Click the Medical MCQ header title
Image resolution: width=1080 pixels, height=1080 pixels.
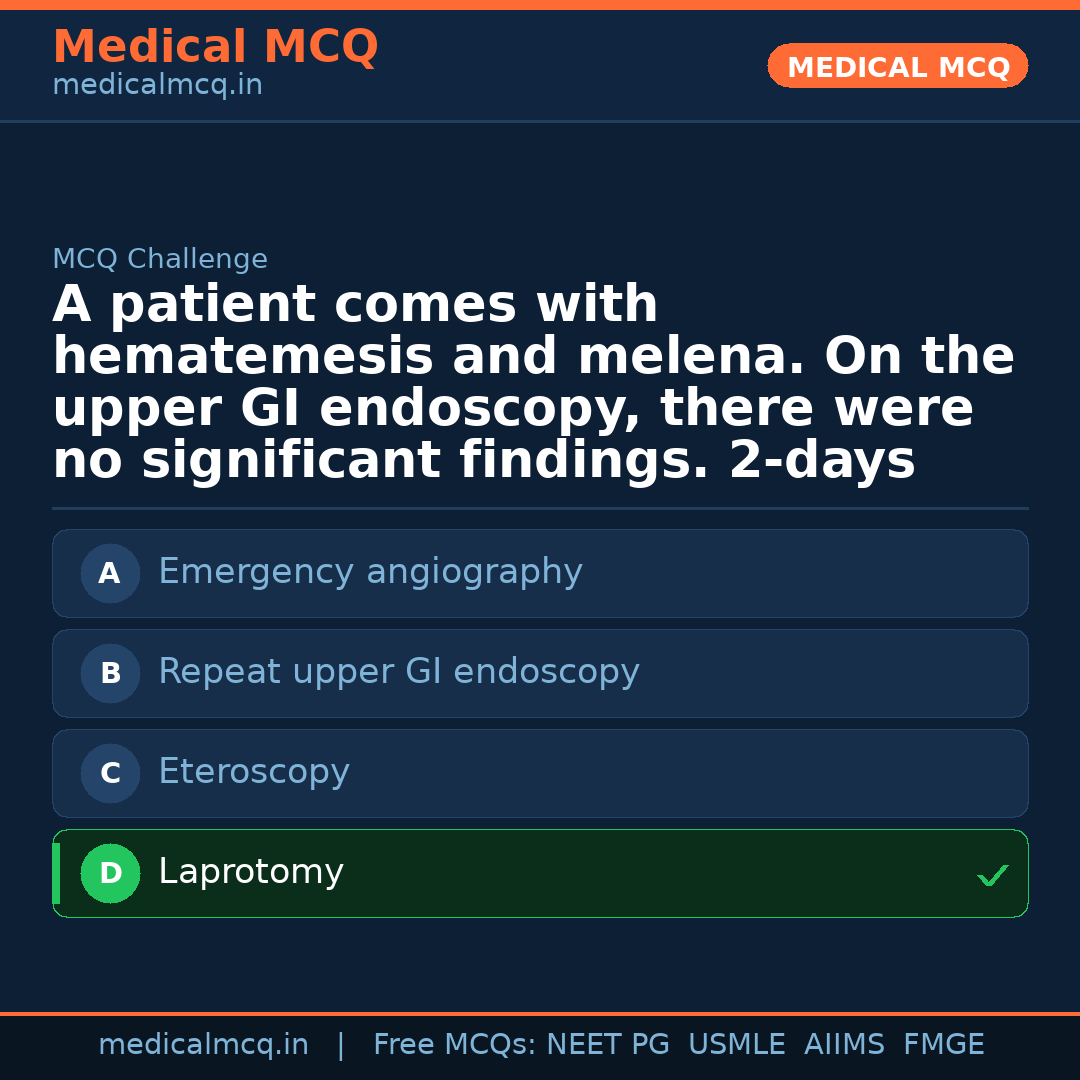coord(215,47)
